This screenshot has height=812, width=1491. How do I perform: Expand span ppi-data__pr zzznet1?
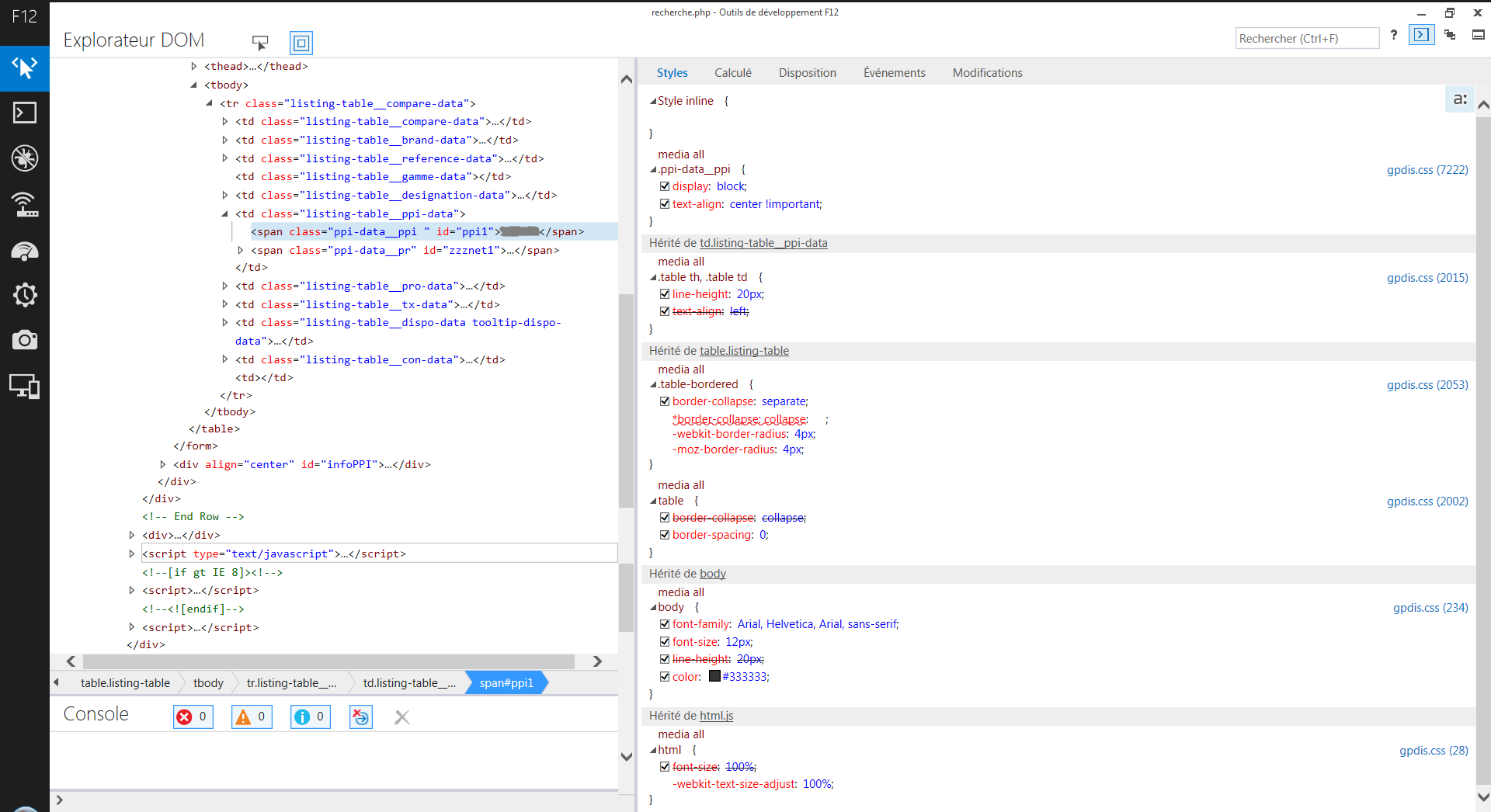(241, 251)
